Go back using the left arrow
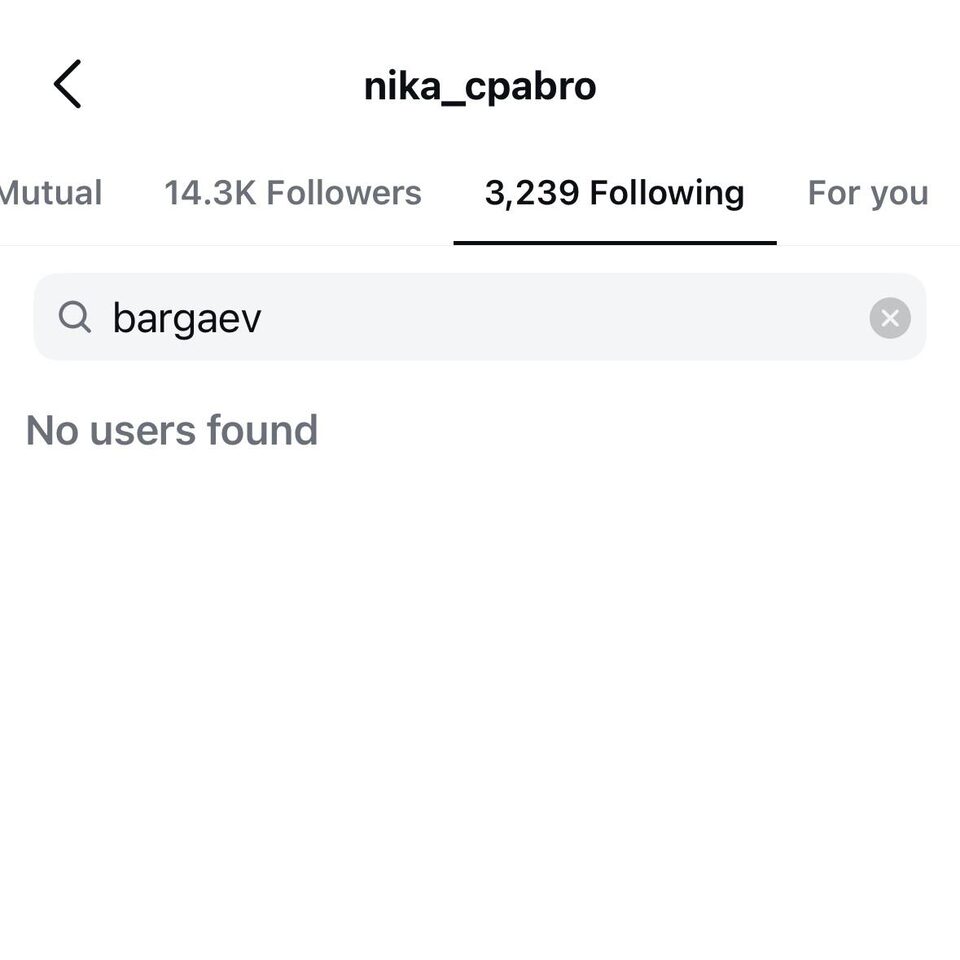 pos(67,84)
